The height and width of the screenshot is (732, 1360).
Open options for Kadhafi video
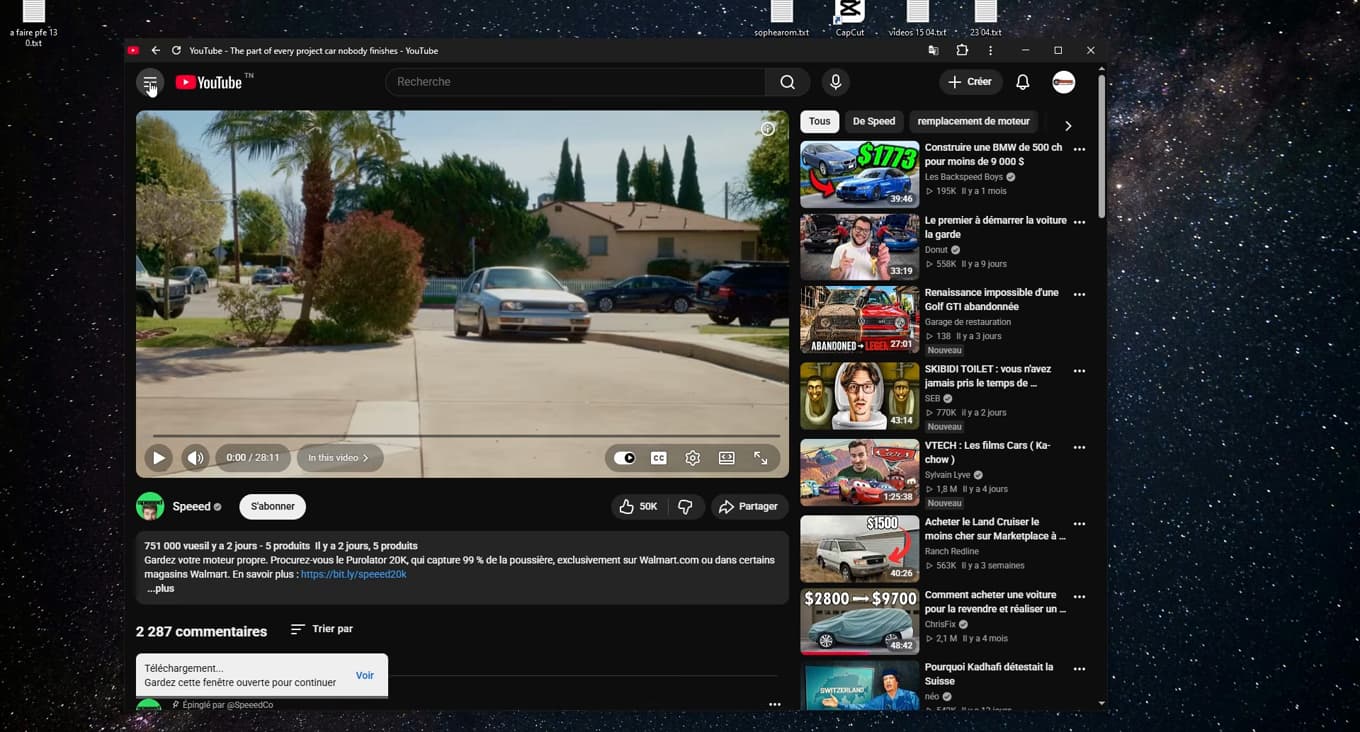tap(1080, 669)
